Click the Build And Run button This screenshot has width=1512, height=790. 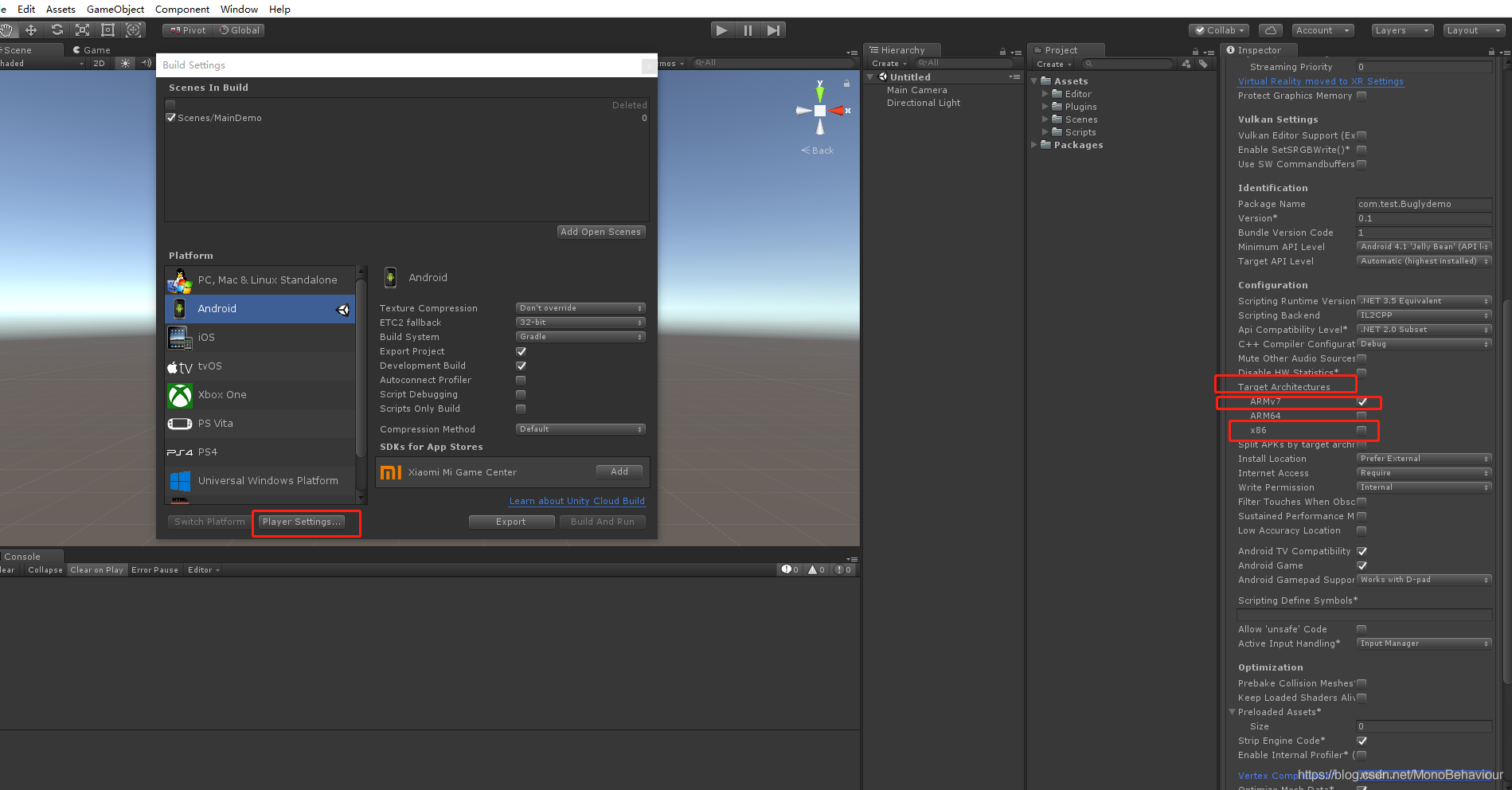[602, 522]
